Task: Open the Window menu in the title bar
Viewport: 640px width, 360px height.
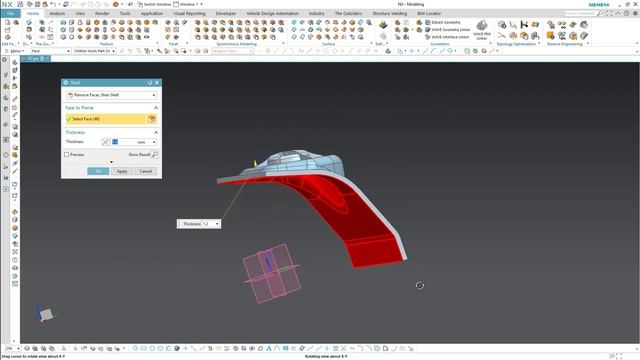Action: click(x=184, y=4)
